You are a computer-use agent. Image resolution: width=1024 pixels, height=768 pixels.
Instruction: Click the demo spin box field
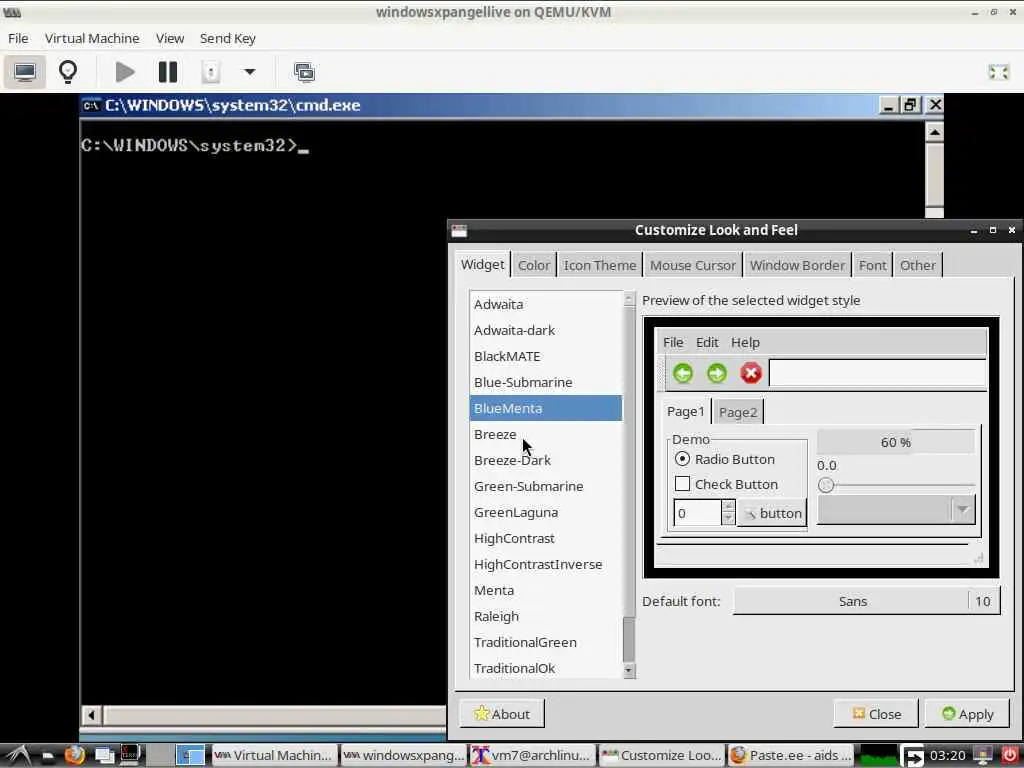point(697,513)
